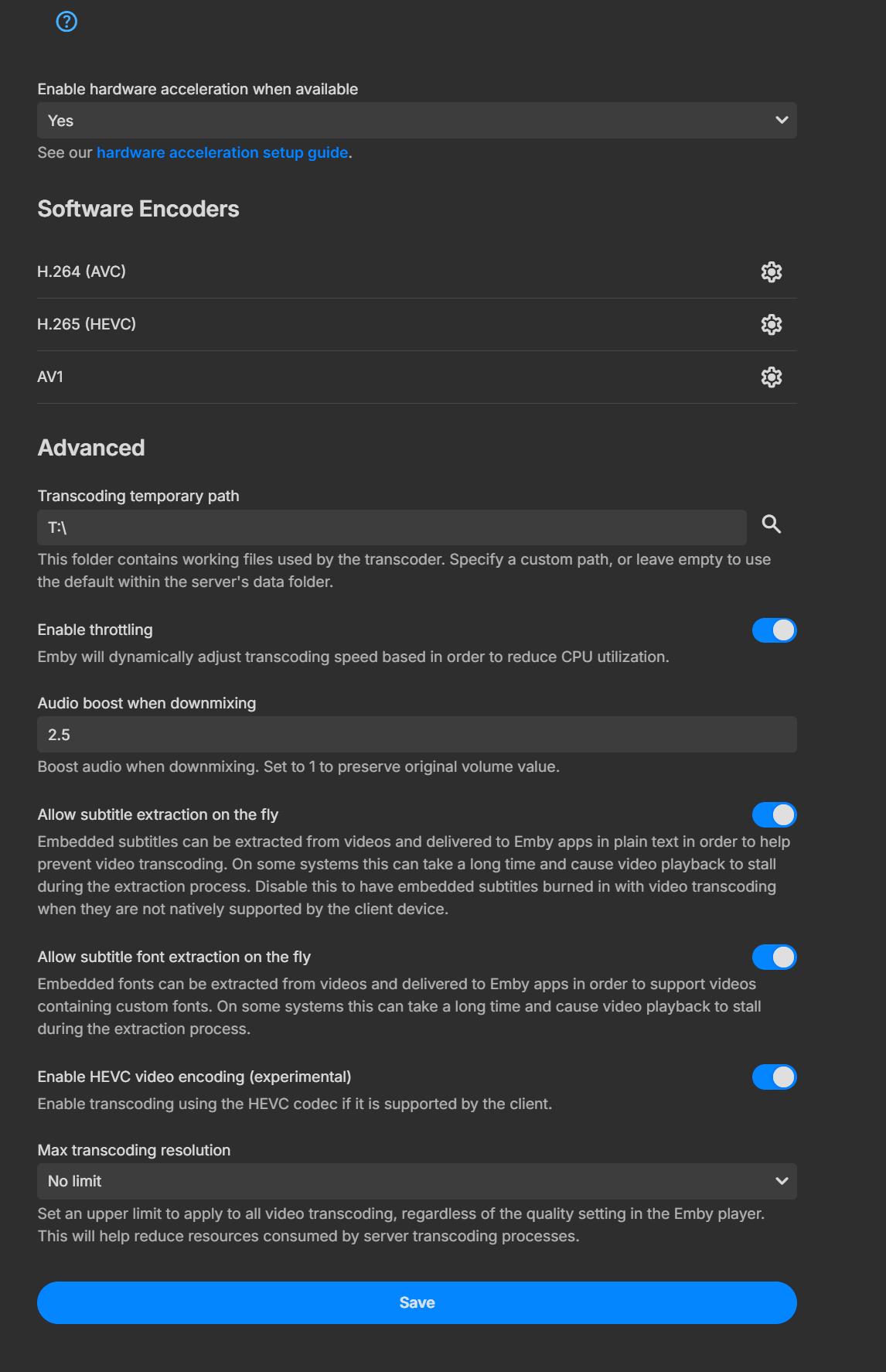886x1372 pixels.
Task: Toggle Allow subtitle font extraction switch
Action: click(x=774, y=957)
